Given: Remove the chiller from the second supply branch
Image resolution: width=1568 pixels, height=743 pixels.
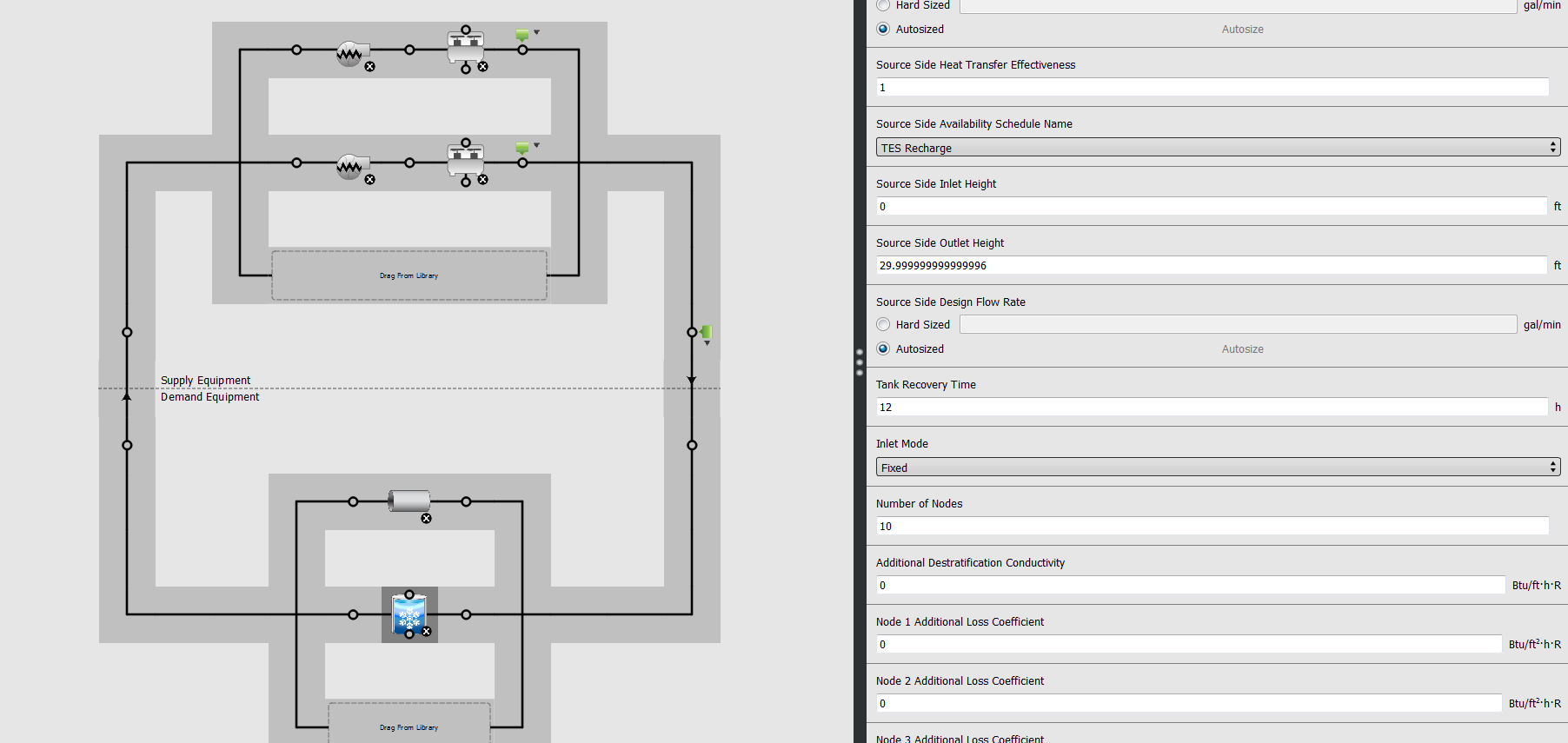Looking at the screenshot, I should [x=482, y=180].
